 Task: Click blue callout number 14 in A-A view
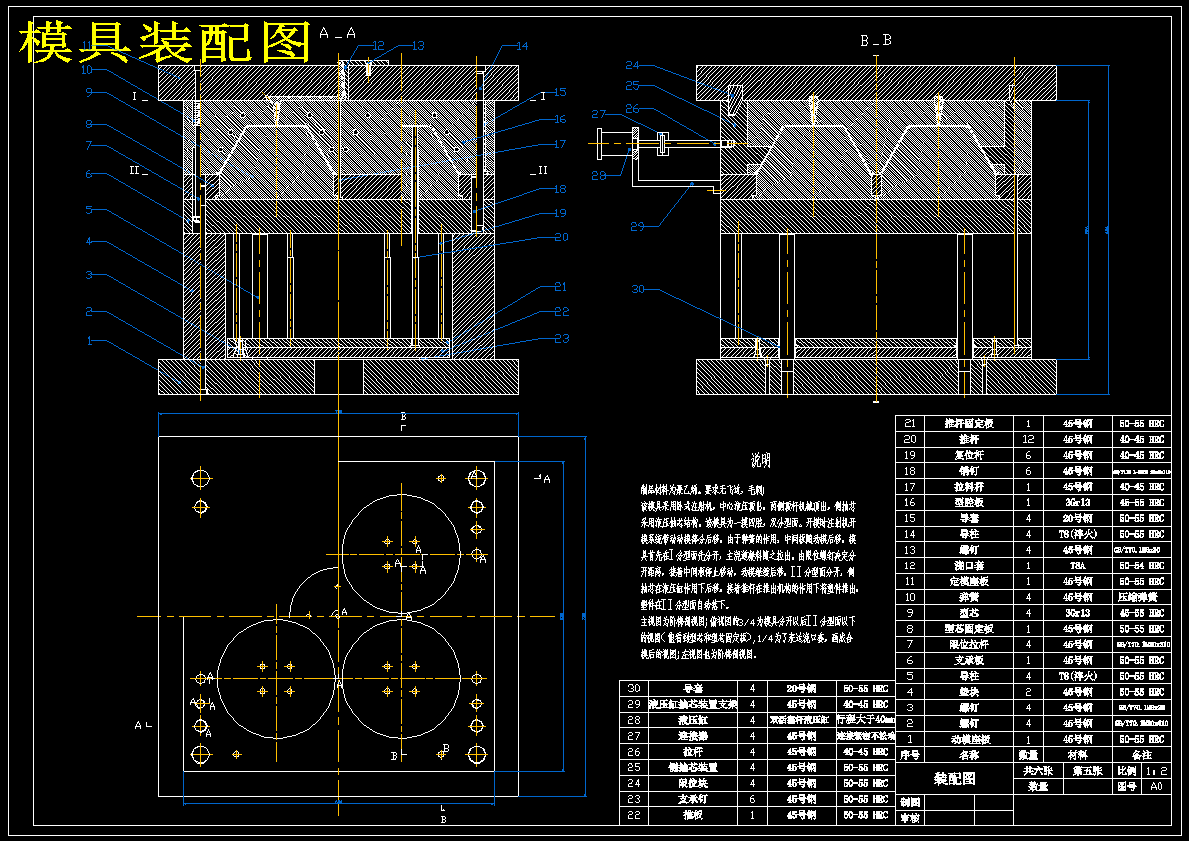click(x=522, y=46)
